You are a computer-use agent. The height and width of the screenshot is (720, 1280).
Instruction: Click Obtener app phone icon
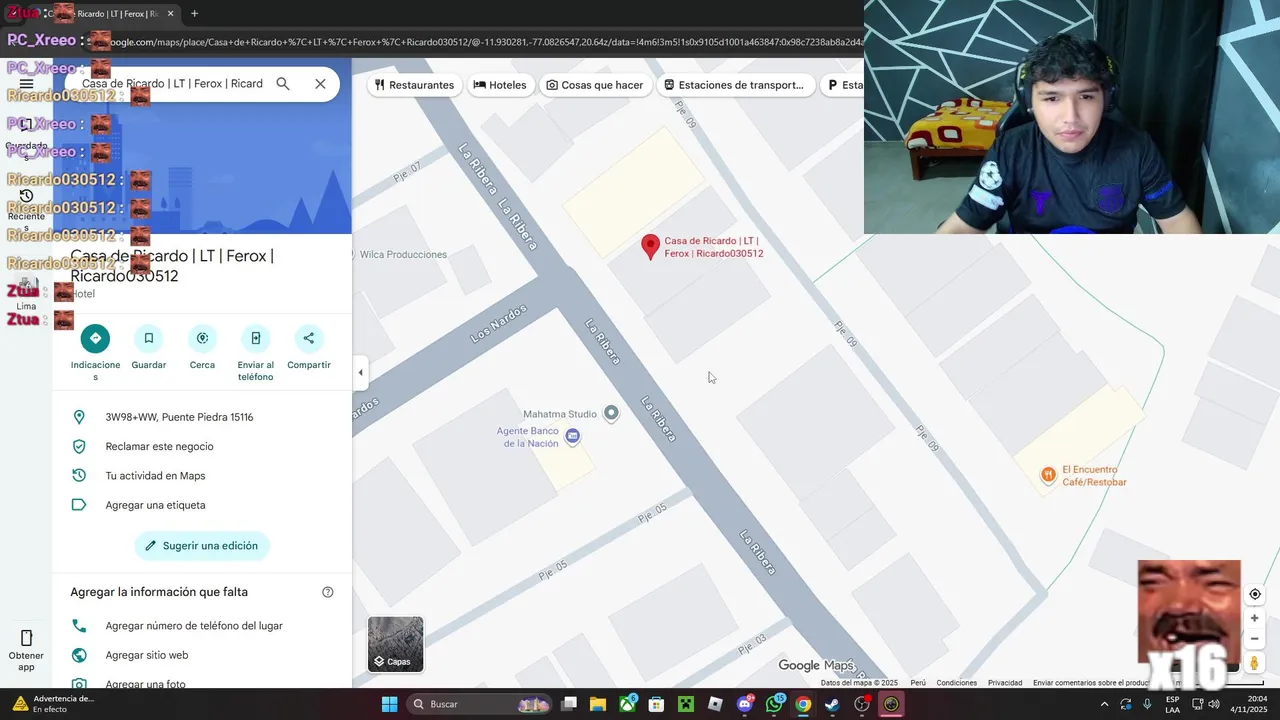[x=27, y=638]
